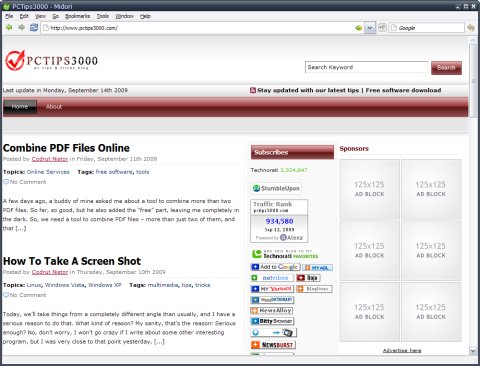Open the Online Services topic link
The height and width of the screenshot is (366, 480).
(x=48, y=172)
